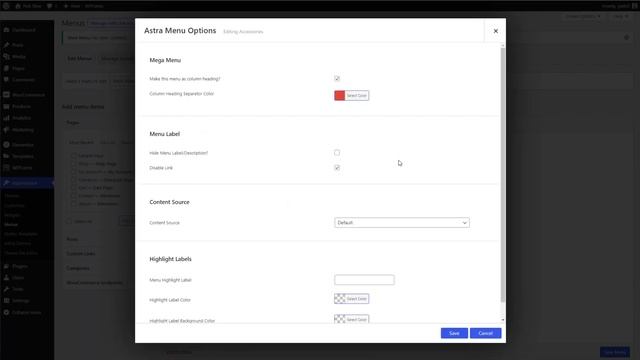Open Products icon in WordPress sidebar

click(x=7, y=106)
